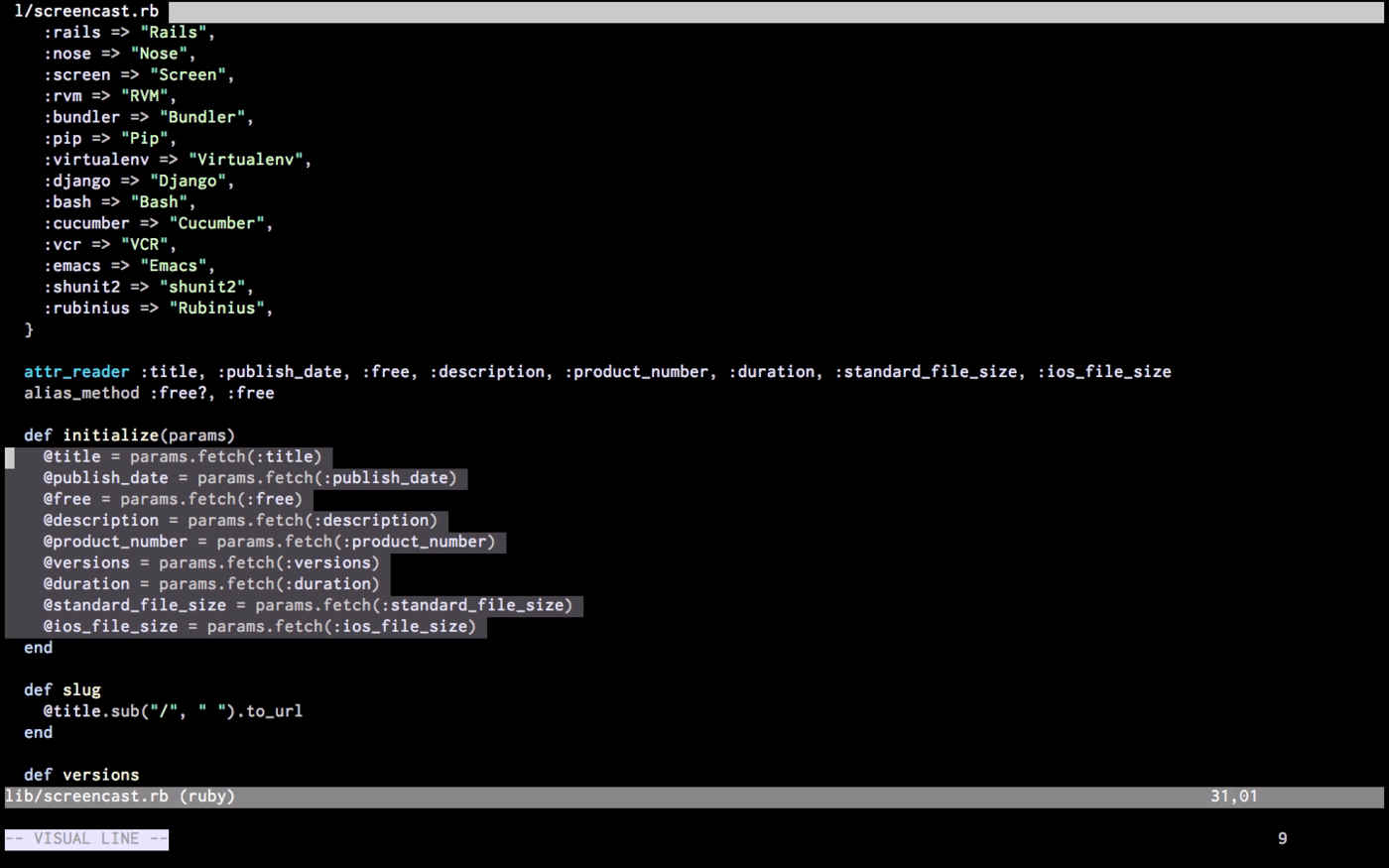Click the :screen => "Screen" line

(x=139, y=74)
